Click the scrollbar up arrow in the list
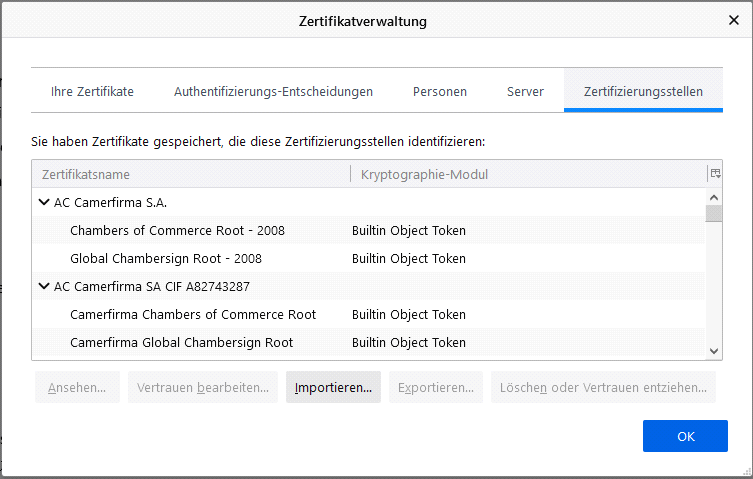The image size is (753, 479). point(714,196)
